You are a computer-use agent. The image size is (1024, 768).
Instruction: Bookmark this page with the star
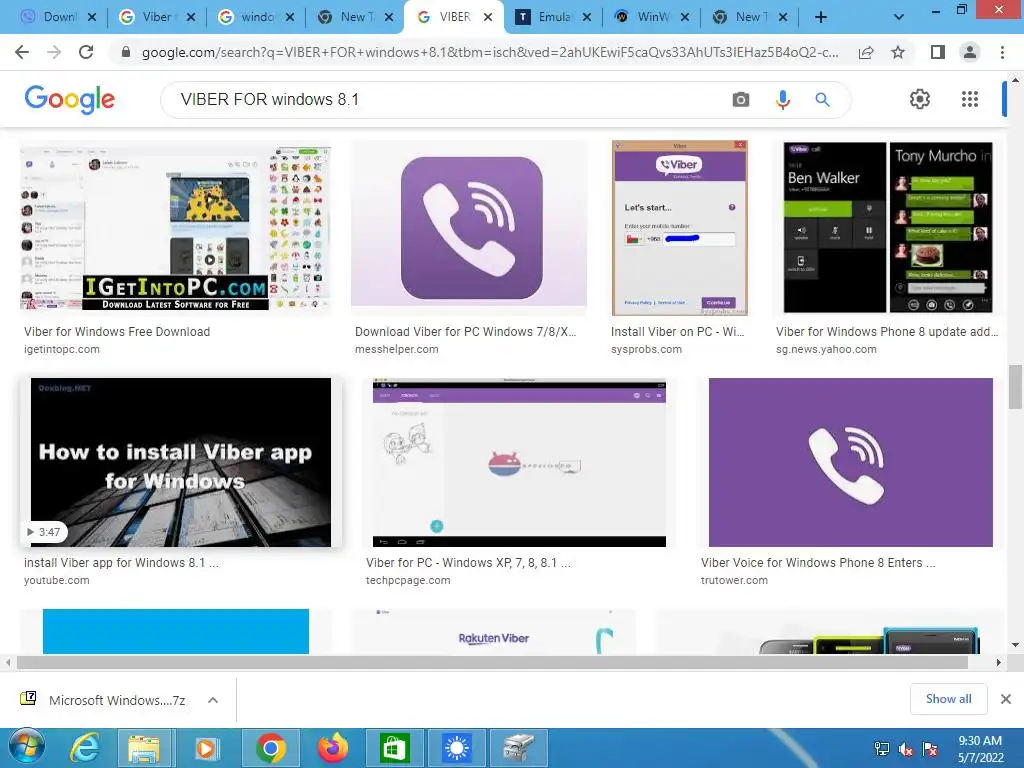[898, 52]
